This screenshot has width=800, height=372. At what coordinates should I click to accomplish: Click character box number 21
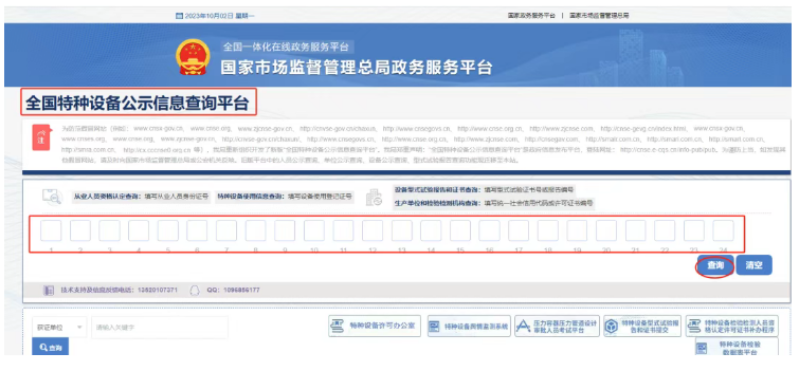click(x=636, y=231)
